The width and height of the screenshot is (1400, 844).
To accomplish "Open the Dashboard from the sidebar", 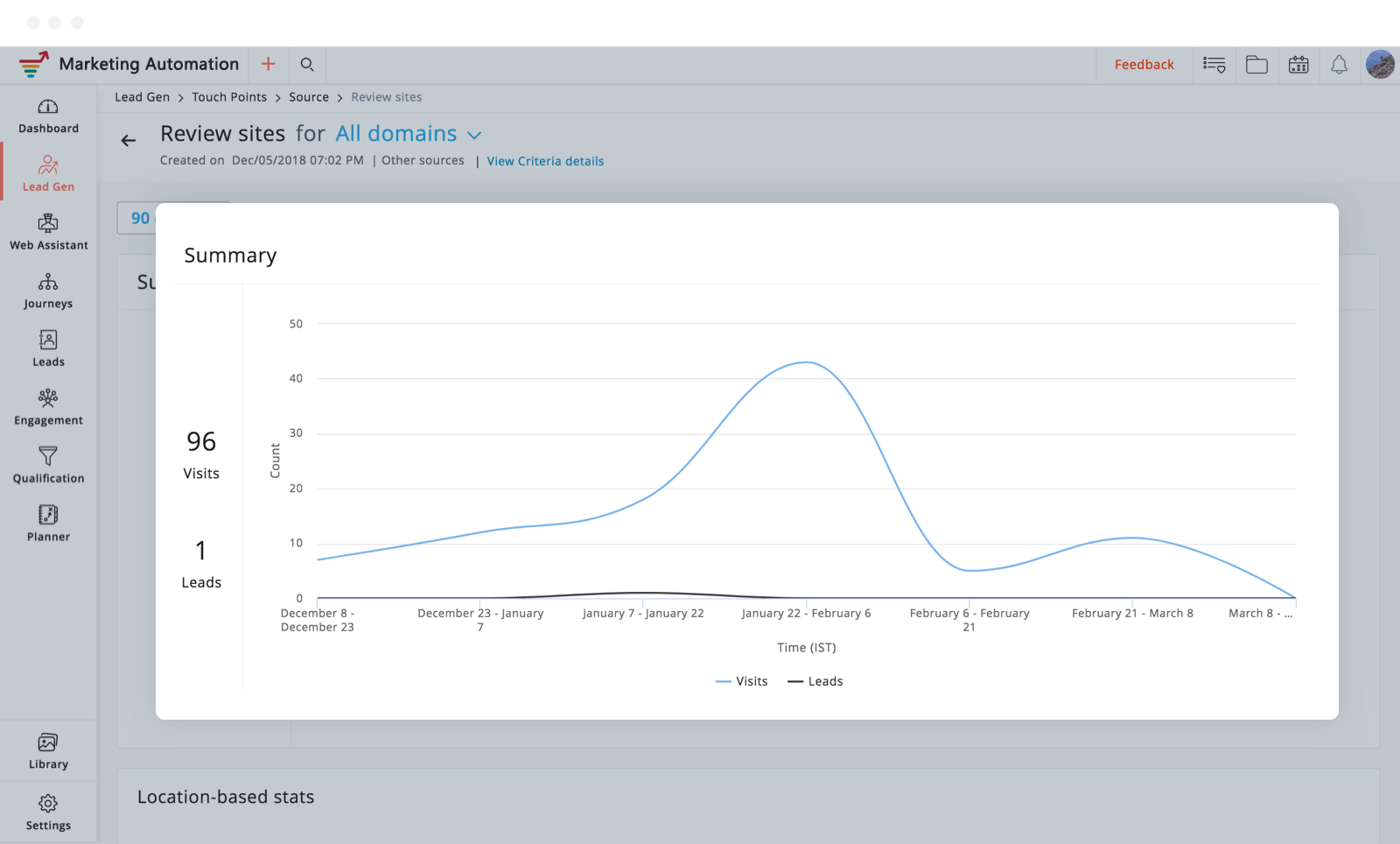I will tap(48, 116).
